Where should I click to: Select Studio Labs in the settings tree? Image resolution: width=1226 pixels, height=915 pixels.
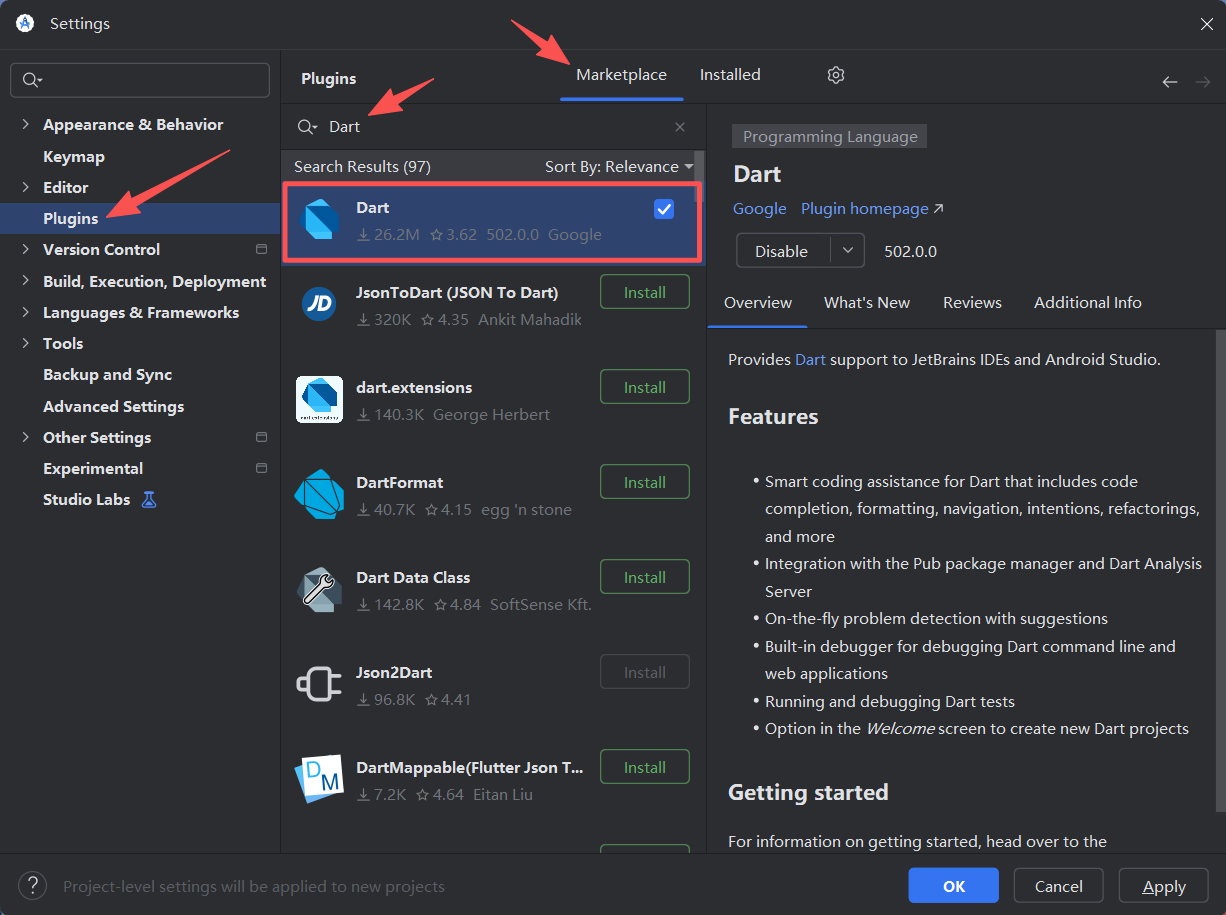[x=87, y=499]
